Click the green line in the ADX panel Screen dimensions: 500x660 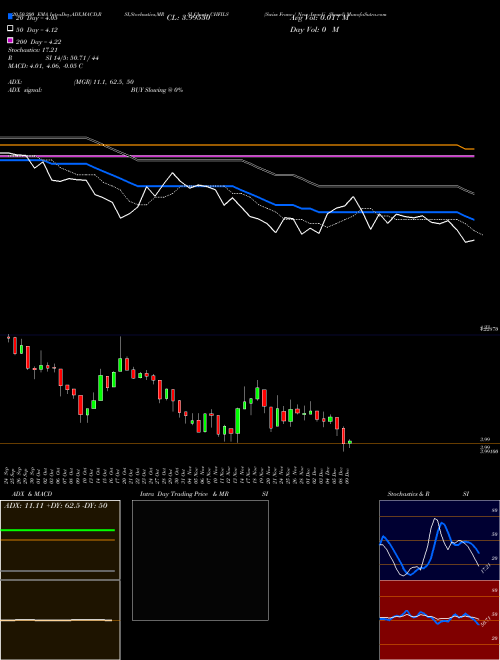coord(58,530)
